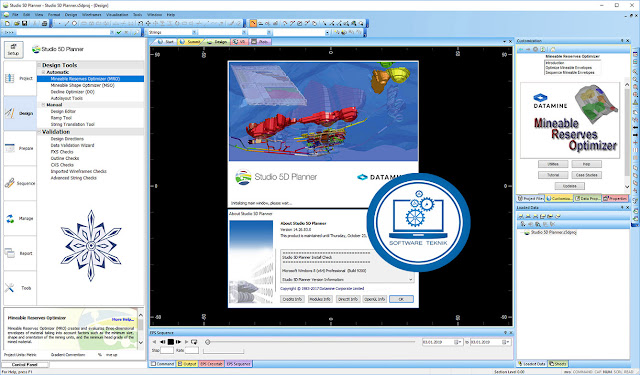Select Ramp Tool item
The height and width of the screenshot is (375, 640).
(x=61, y=118)
